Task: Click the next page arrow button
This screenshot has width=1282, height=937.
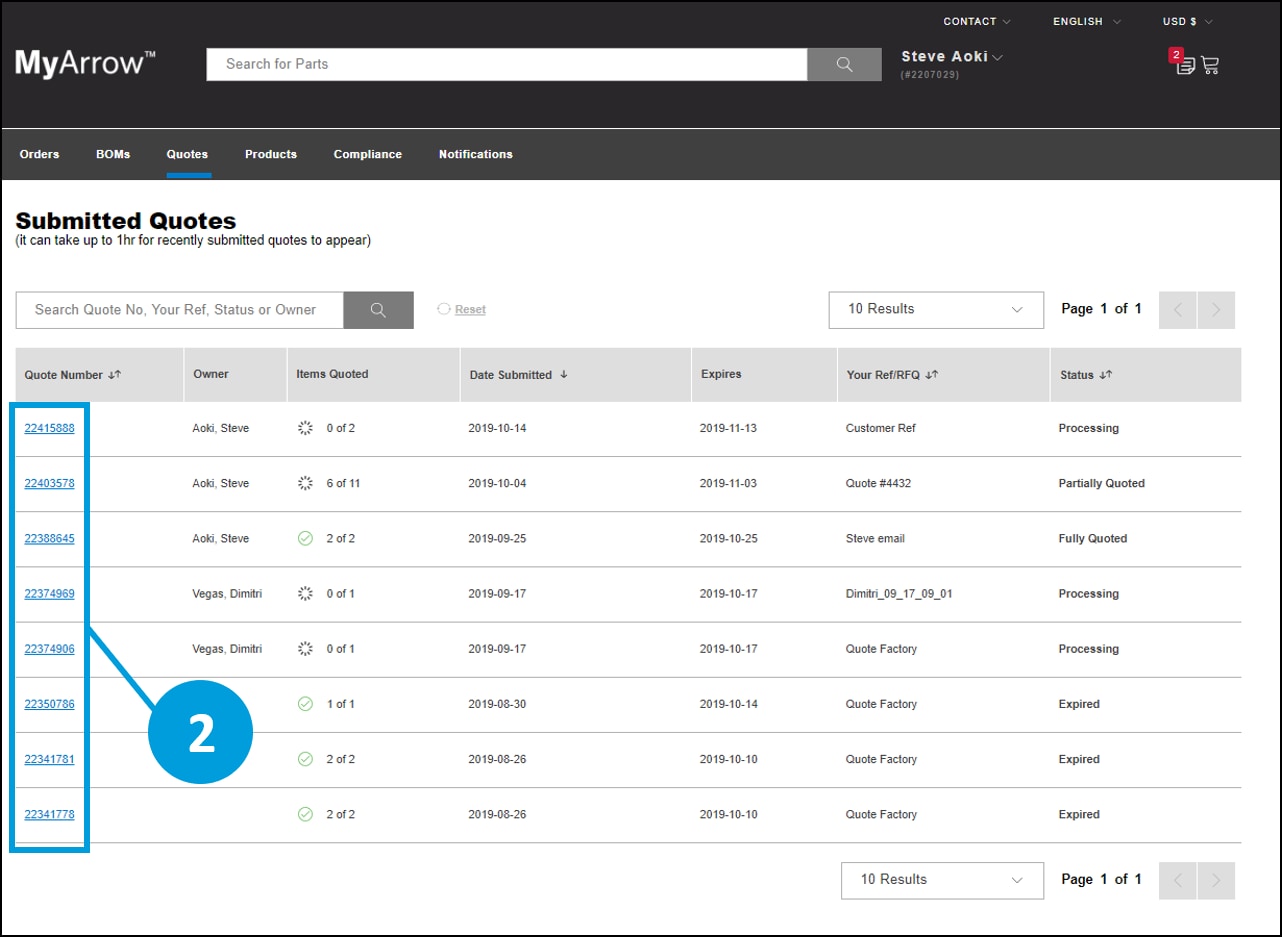Action: coord(1216,310)
